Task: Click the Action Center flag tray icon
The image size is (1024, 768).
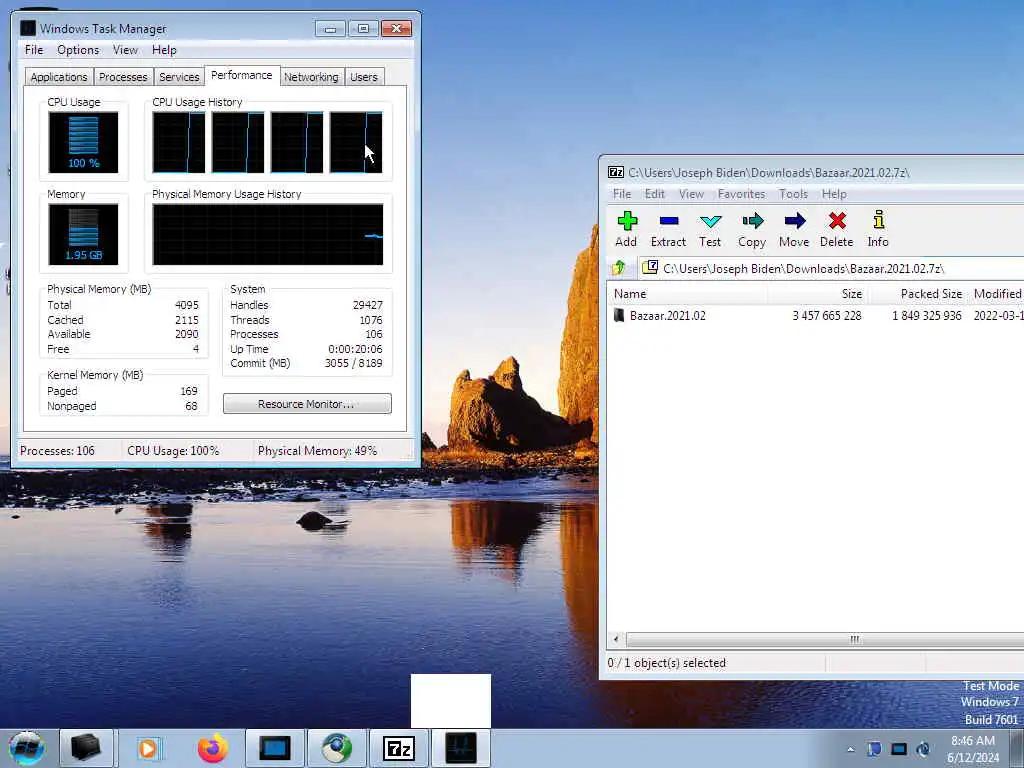Action: tap(874, 749)
